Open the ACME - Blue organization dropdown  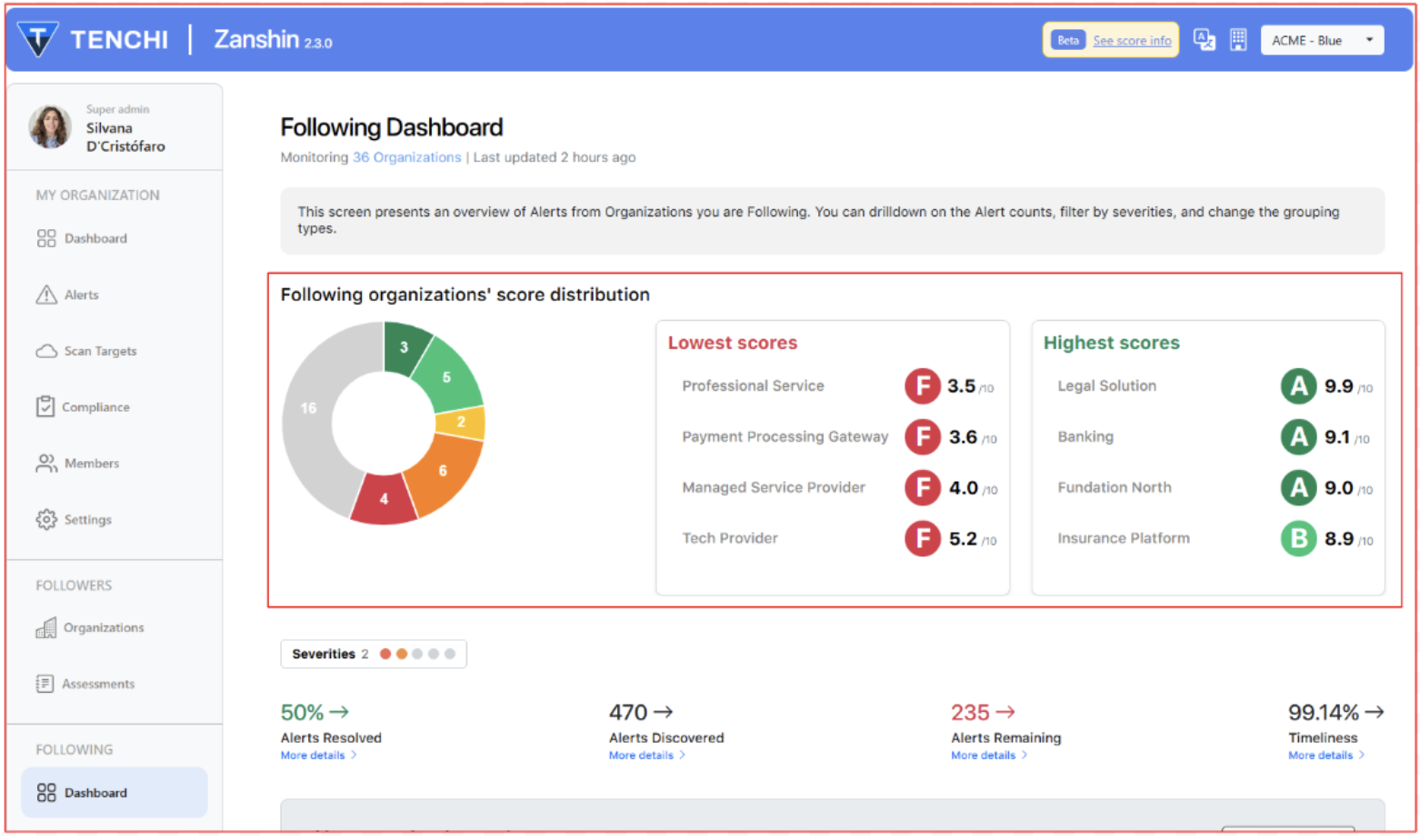(1322, 40)
